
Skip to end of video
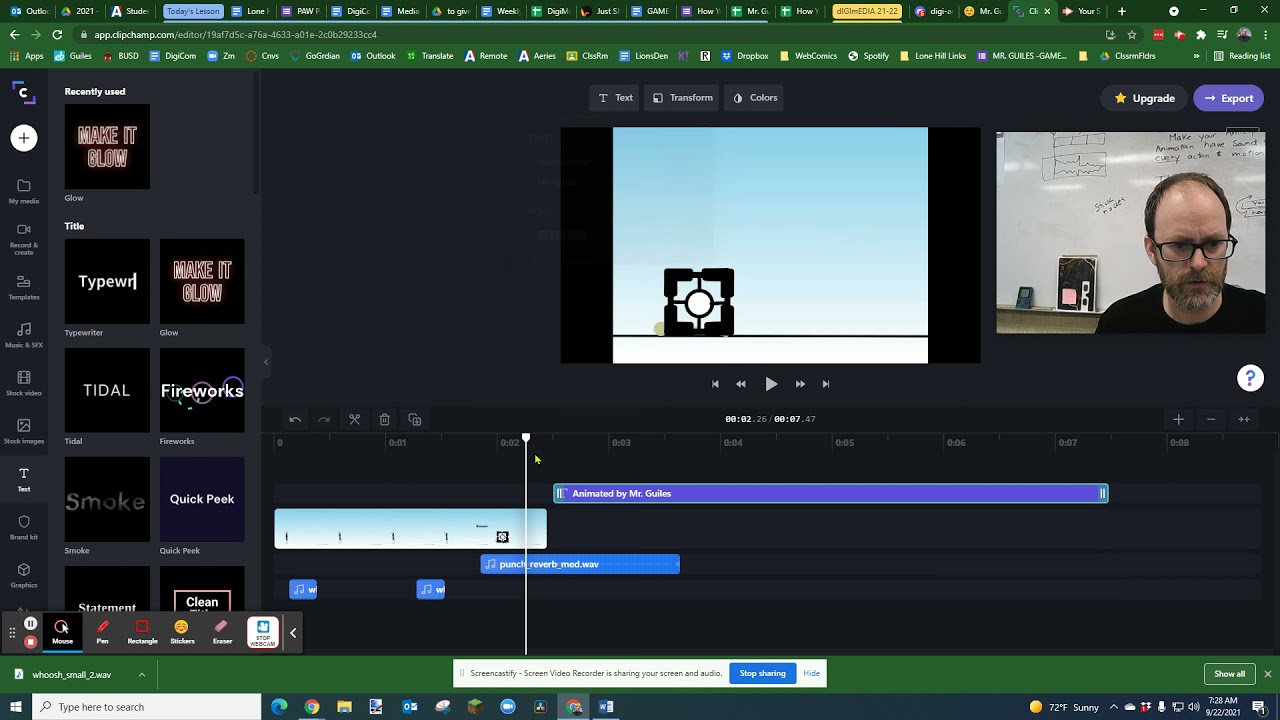pos(826,384)
